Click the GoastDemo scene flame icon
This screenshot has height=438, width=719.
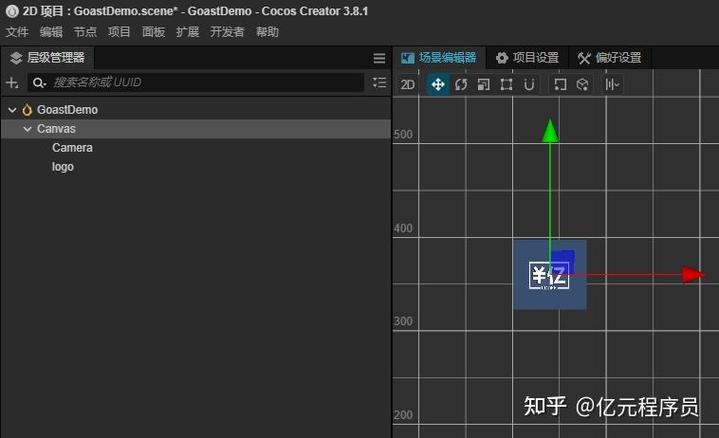pos(27,110)
